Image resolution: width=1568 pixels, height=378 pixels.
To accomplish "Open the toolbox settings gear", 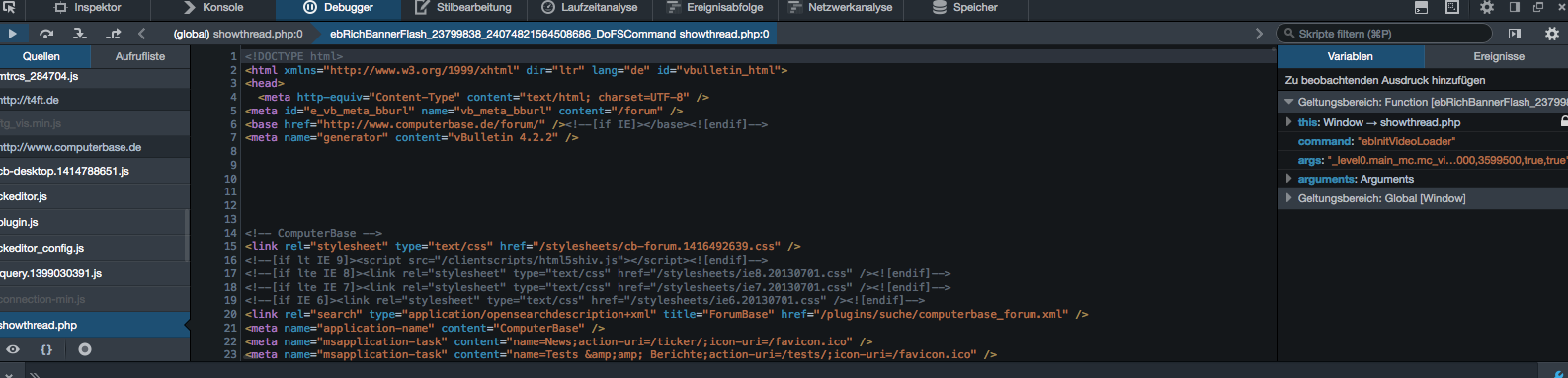I will click(x=1486, y=8).
